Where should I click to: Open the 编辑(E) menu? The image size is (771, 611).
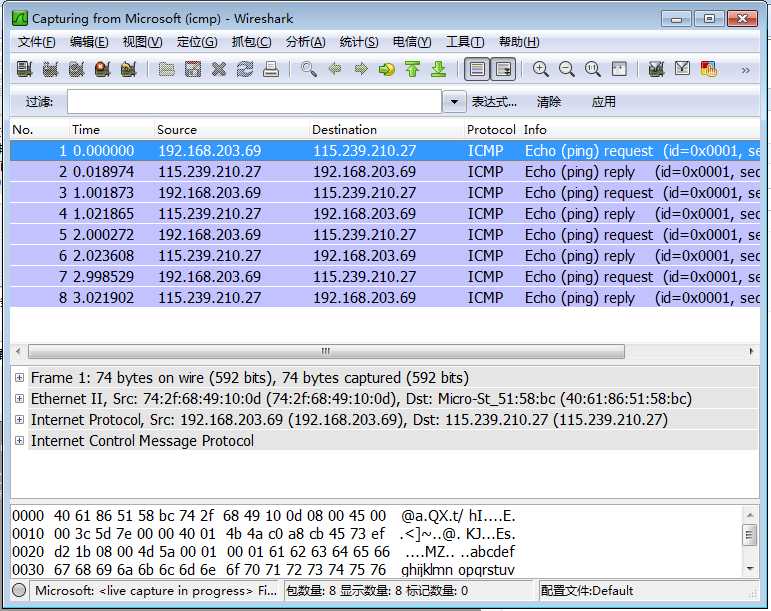point(89,42)
